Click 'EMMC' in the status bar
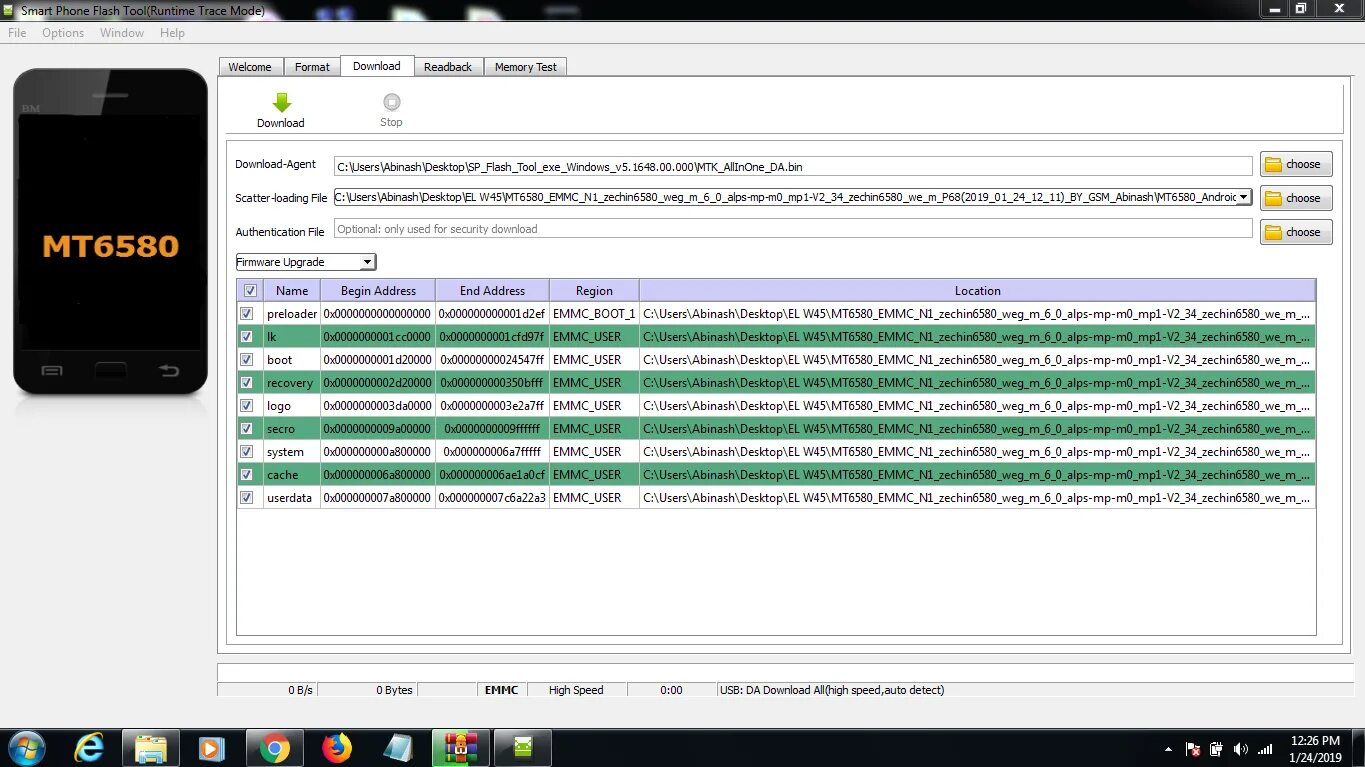 coord(502,690)
